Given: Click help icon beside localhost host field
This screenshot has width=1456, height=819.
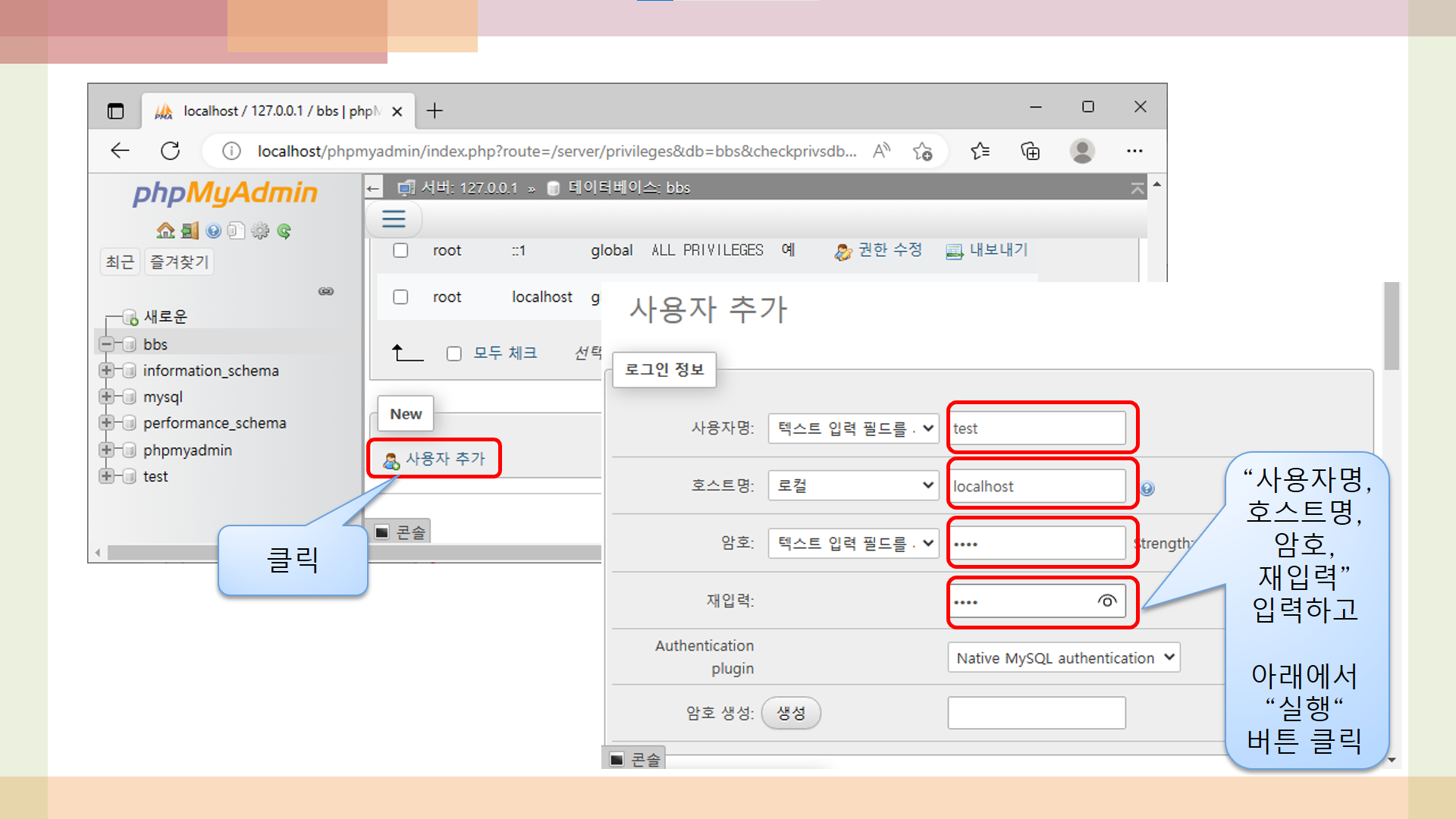Looking at the screenshot, I should (1147, 488).
